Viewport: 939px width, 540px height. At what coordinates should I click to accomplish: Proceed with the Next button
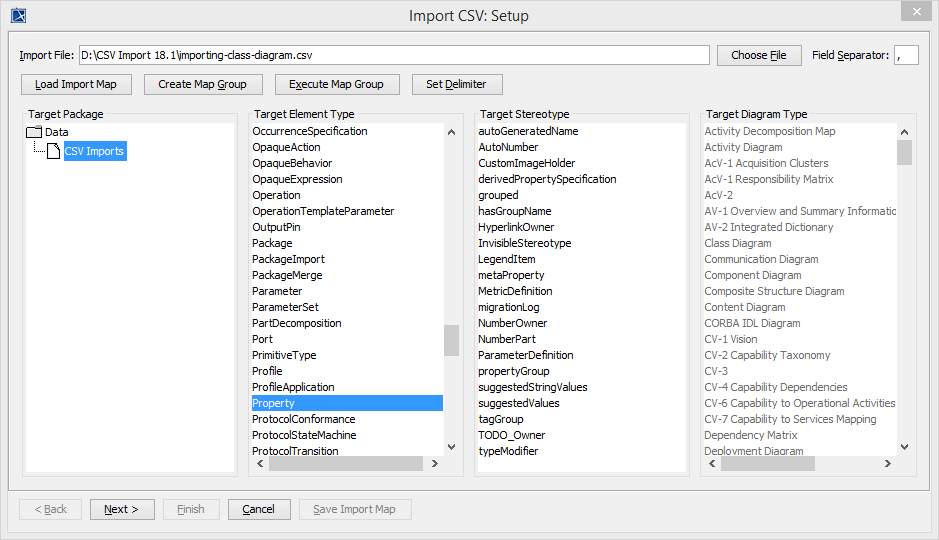122,509
